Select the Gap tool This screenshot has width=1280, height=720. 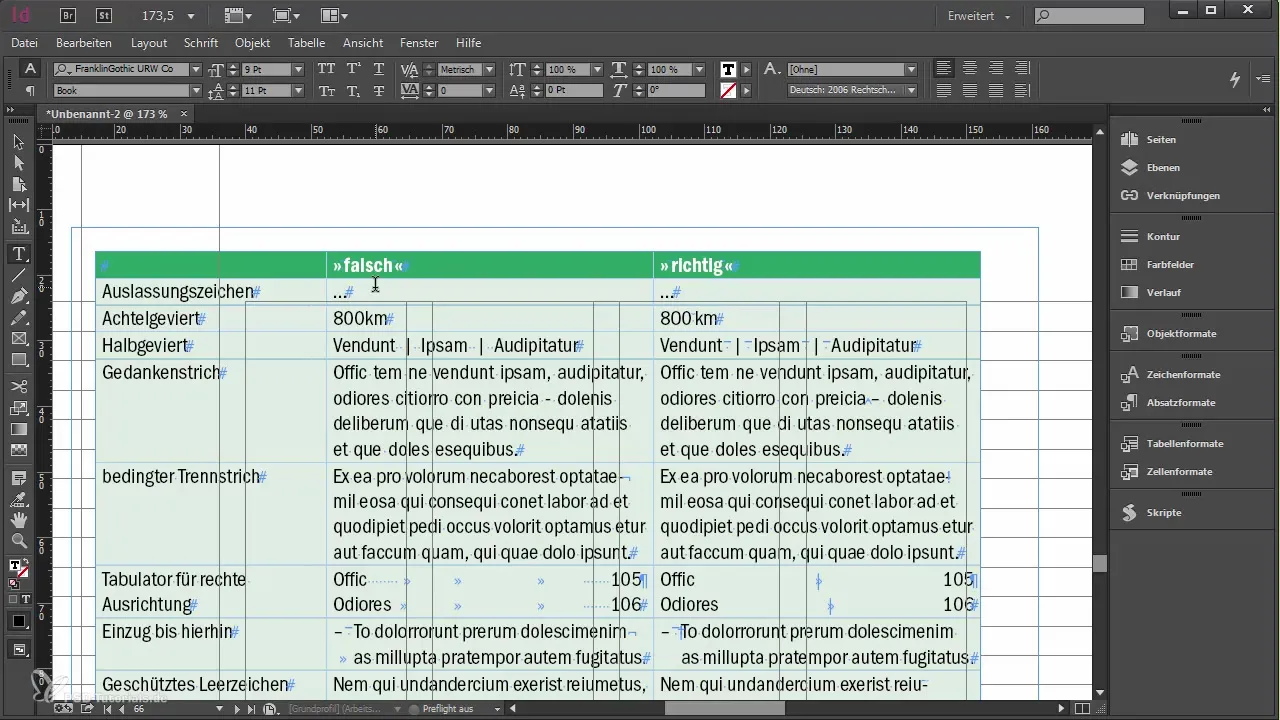pyautogui.click(x=18, y=205)
